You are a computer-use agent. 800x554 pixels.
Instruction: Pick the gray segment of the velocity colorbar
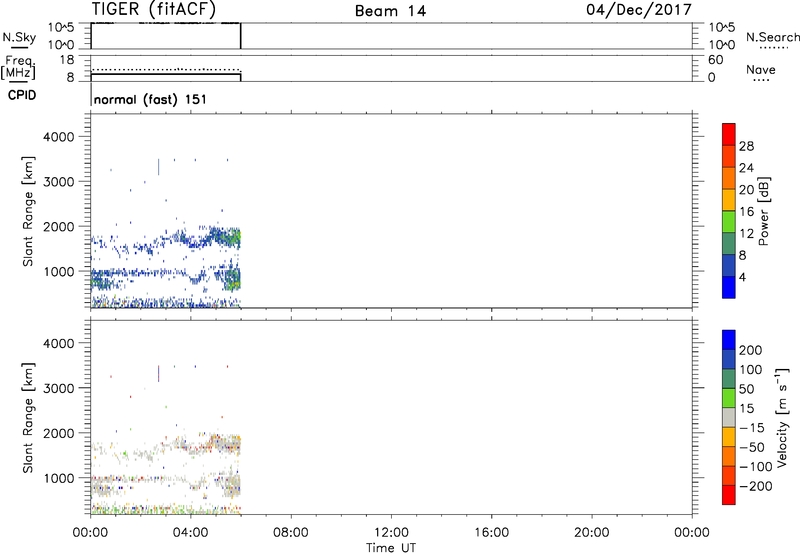tap(729, 418)
